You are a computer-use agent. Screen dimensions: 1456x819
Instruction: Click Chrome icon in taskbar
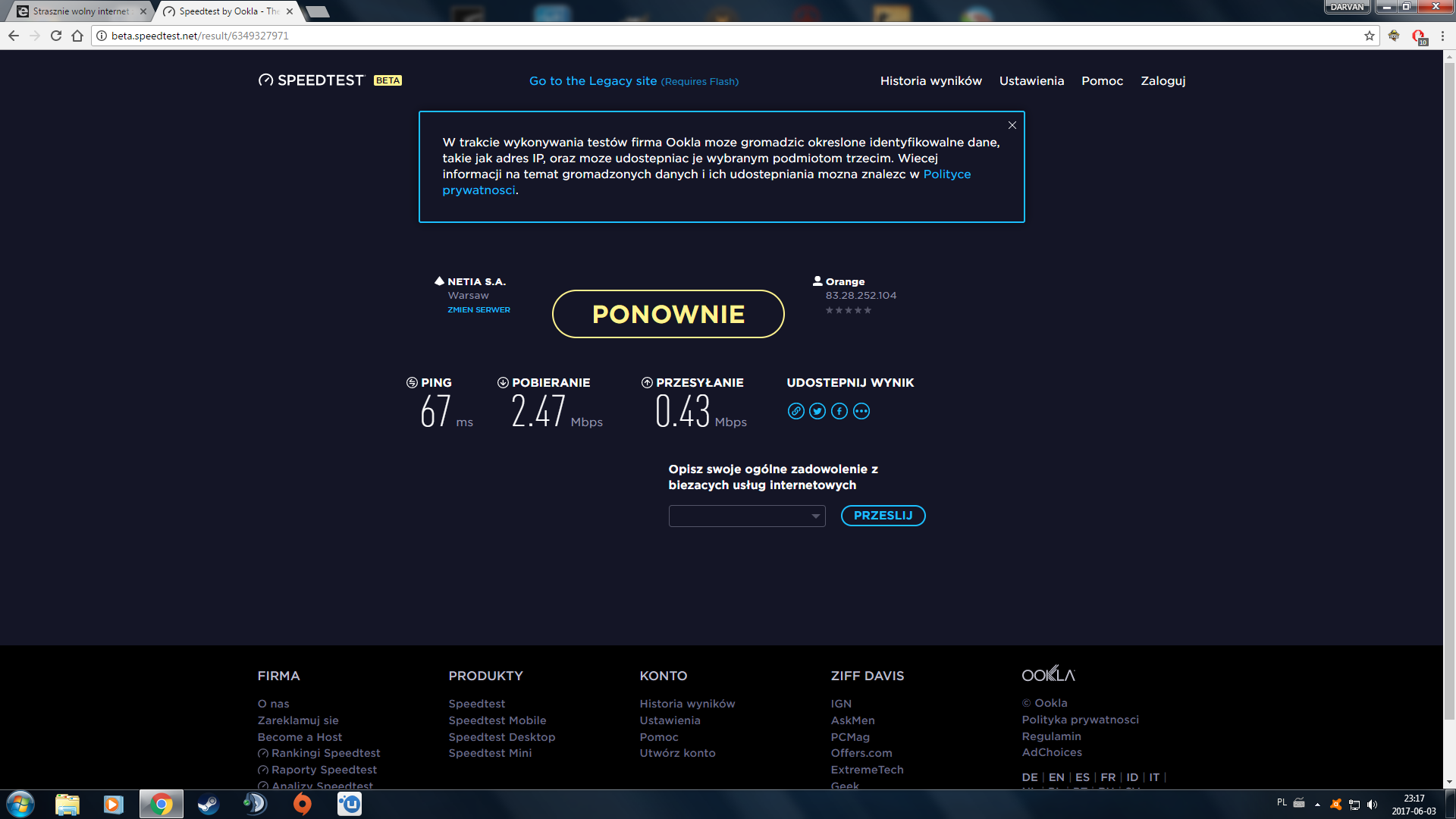[161, 804]
